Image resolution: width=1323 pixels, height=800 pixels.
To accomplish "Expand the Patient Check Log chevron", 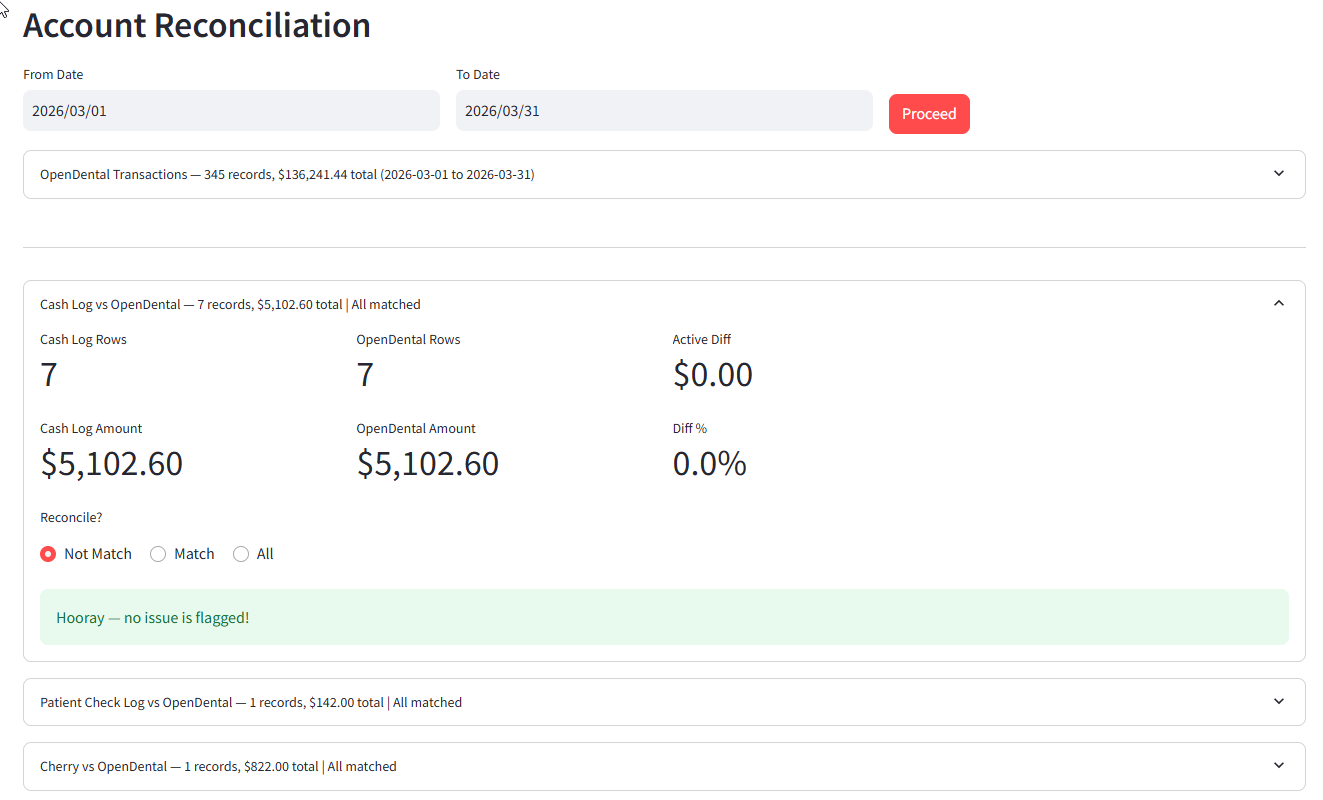I will tap(1278, 702).
